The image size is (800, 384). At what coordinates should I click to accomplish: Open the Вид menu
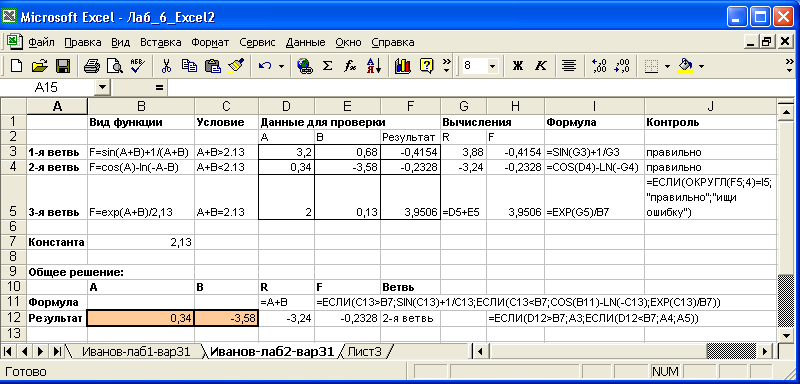(x=121, y=42)
